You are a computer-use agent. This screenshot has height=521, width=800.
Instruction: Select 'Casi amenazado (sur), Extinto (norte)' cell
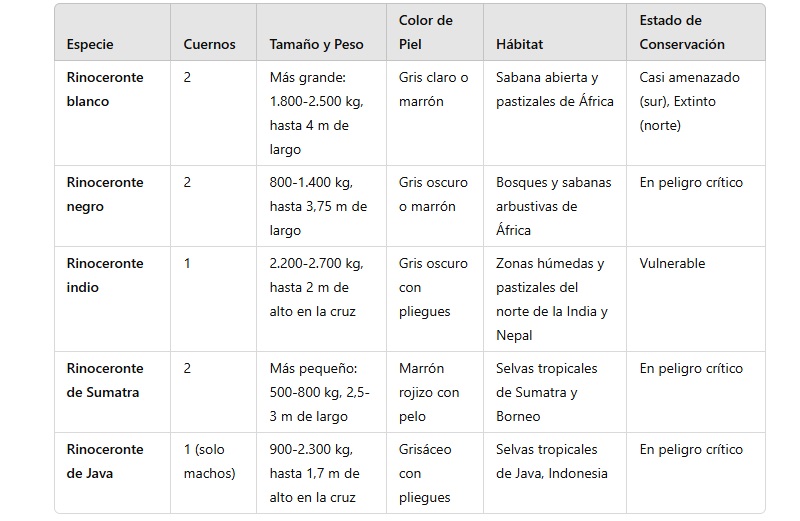pos(689,101)
